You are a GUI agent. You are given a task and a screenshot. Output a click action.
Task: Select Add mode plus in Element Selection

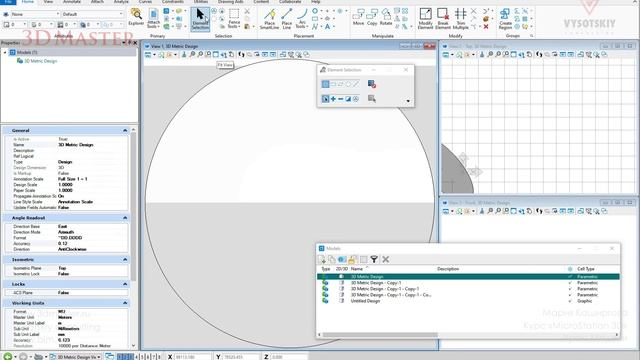tap(333, 99)
